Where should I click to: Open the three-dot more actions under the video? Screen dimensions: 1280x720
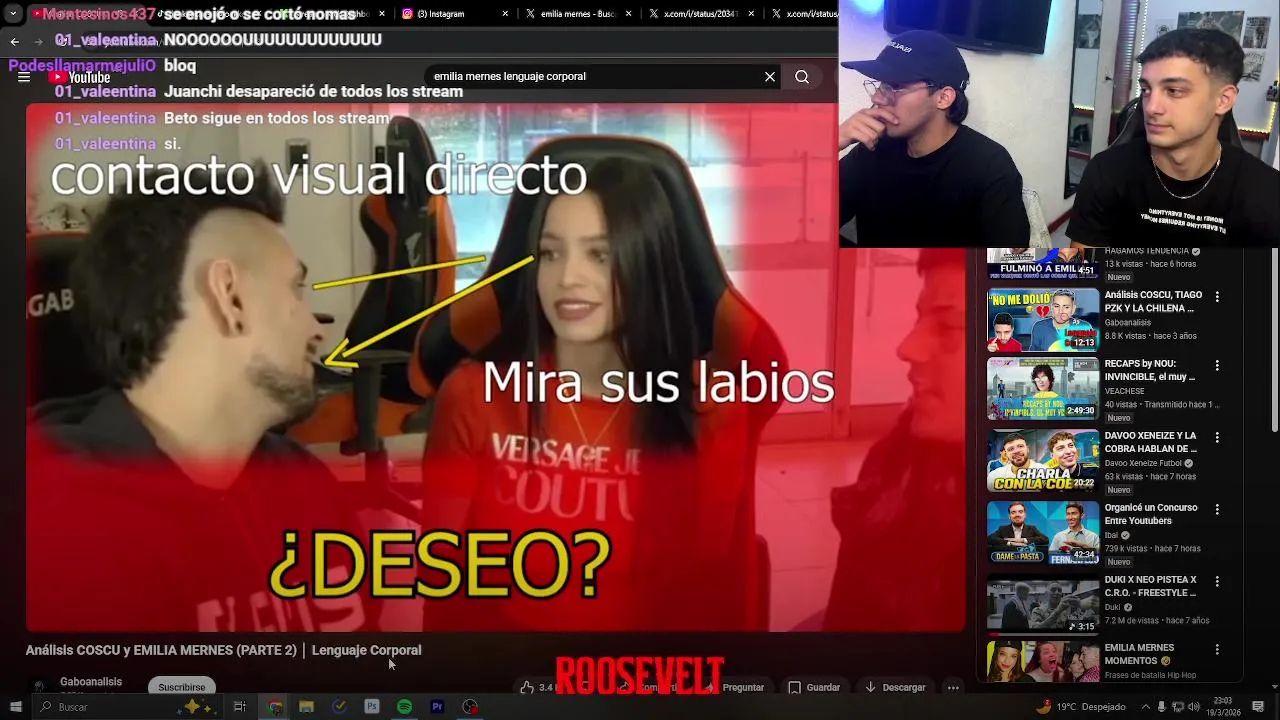click(953, 687)
